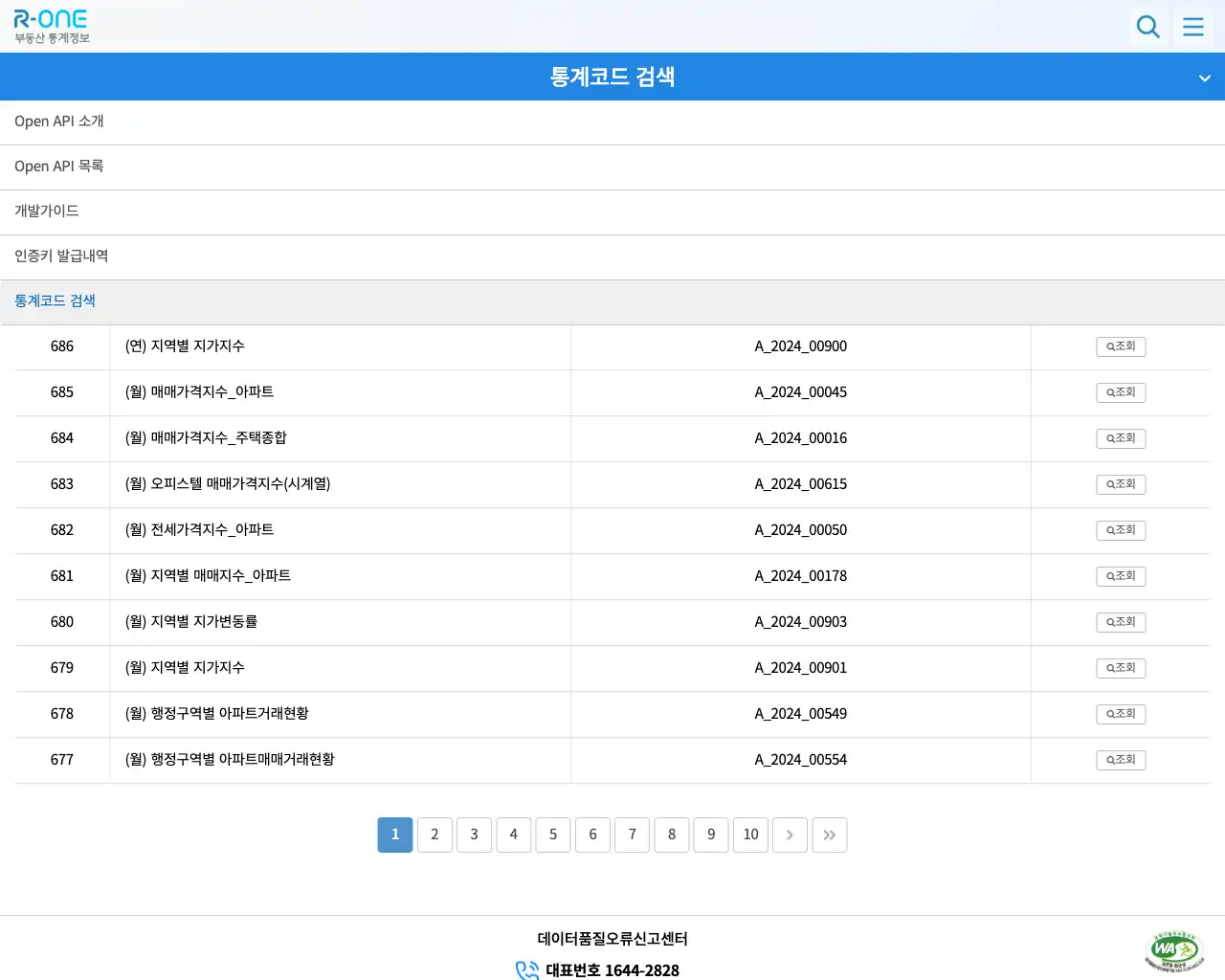Screen dimensions: 1225x980
Task: Go to page 5
Action: (553, 835)
